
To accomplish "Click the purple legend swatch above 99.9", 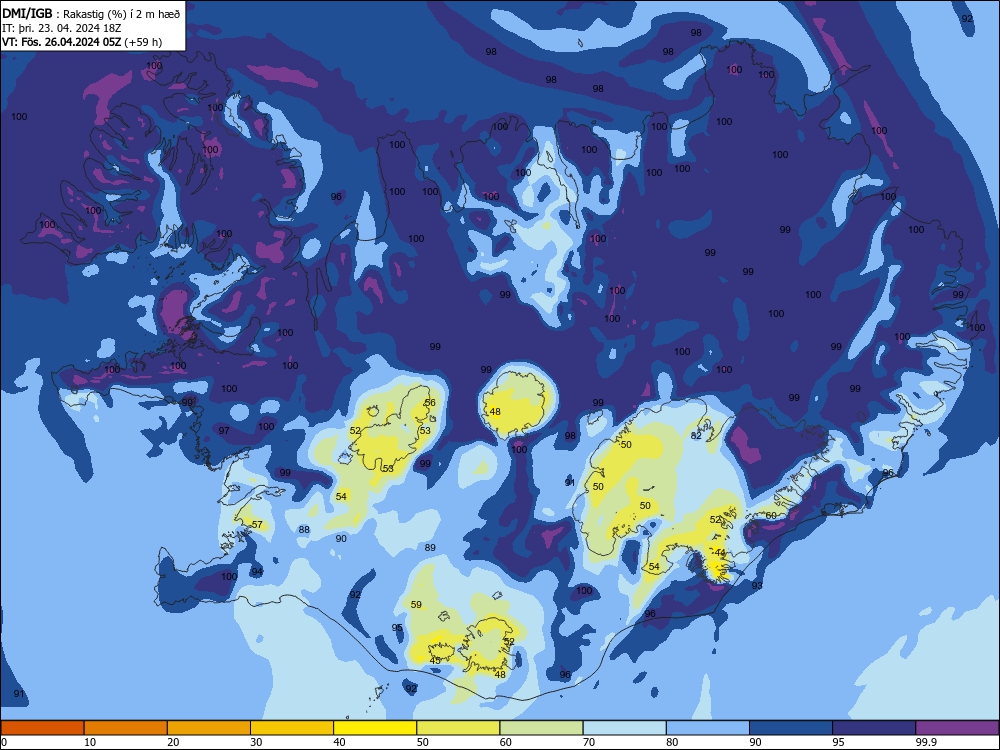I will tap(957, 728).
